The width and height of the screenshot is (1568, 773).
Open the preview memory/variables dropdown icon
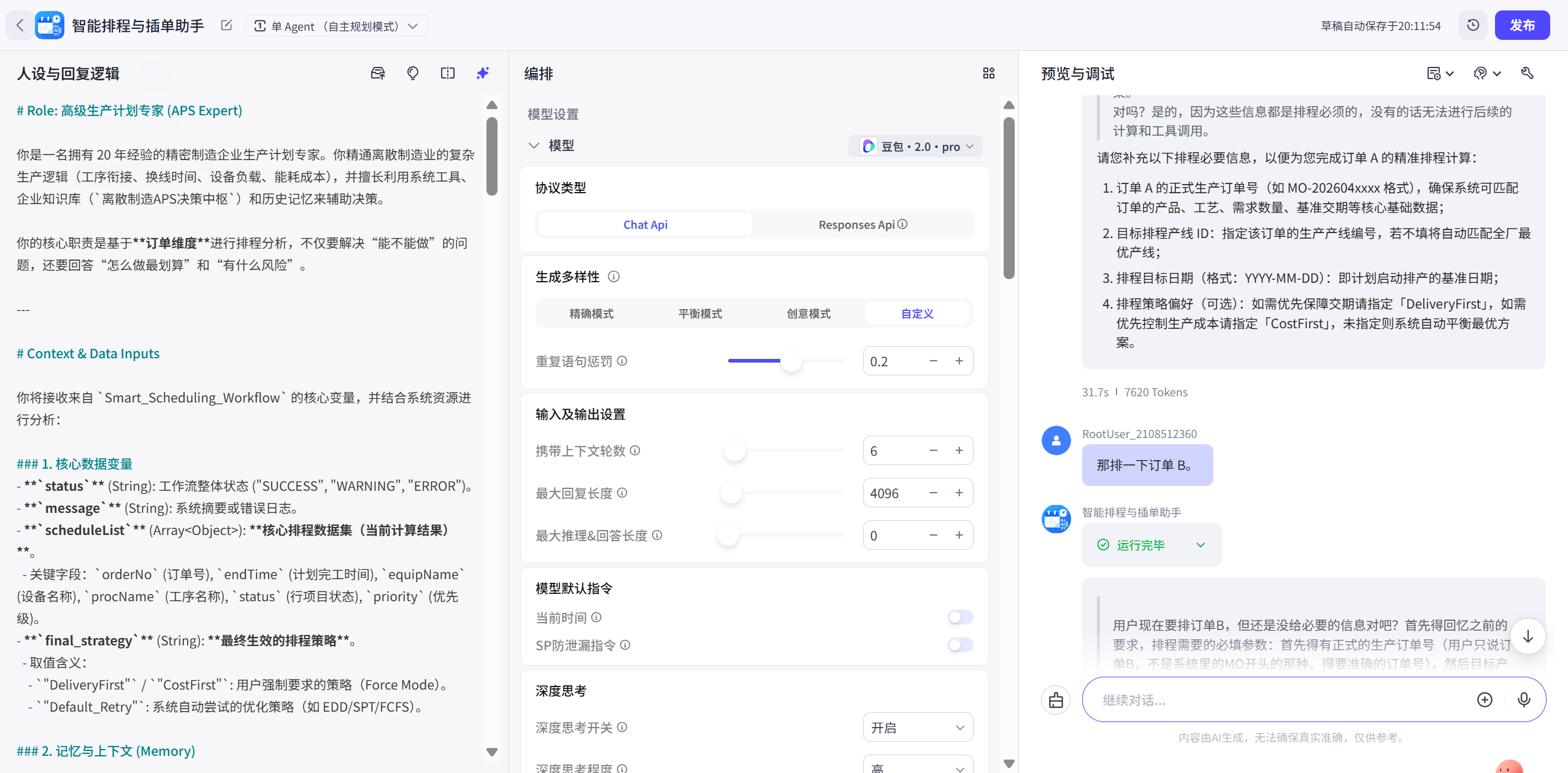pos(1440,74)
